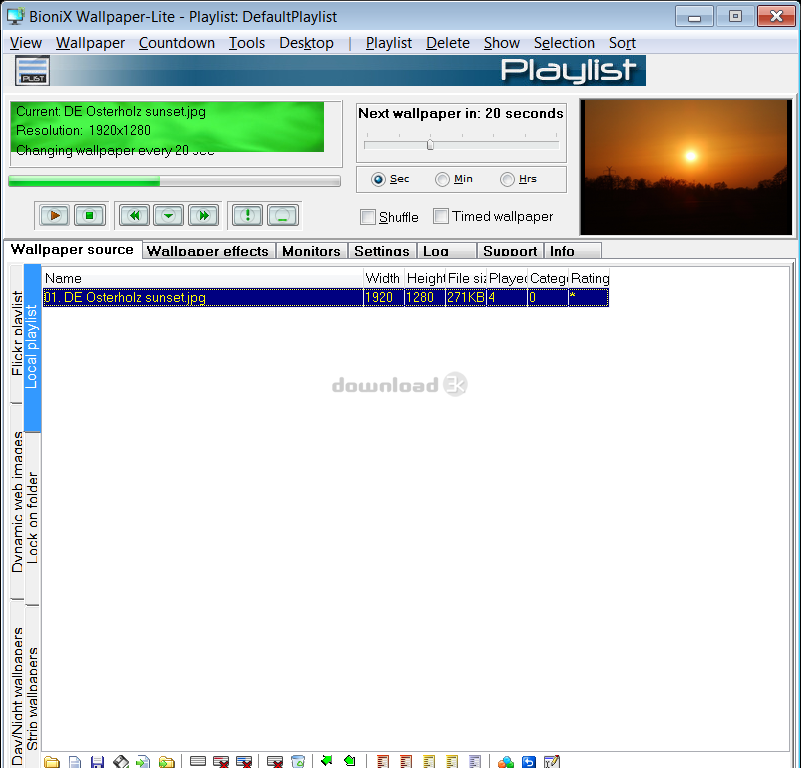Open the Countdown menu
The width and height of the screenshot is (801, 768).
(x=176, y=43)
